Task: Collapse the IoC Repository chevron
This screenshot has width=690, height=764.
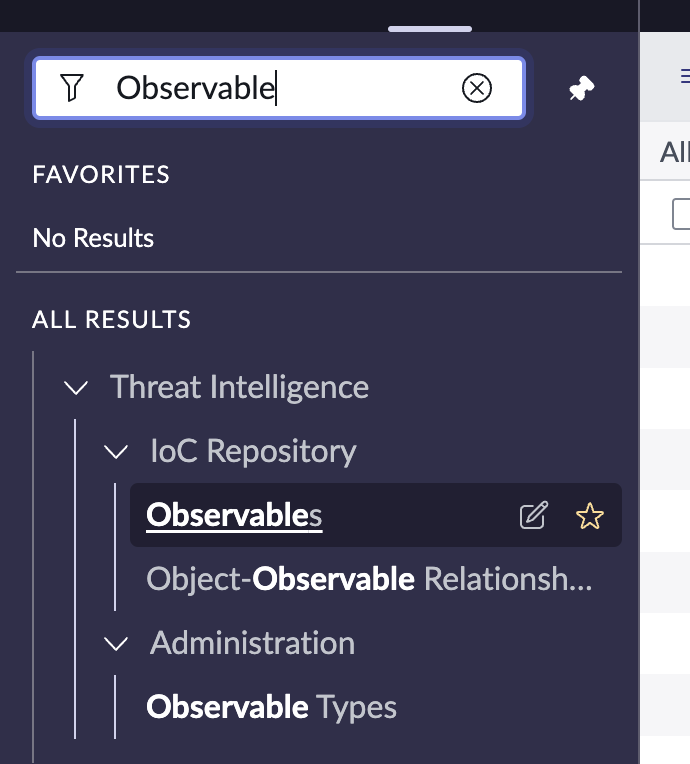Action: [x=116, y=452]
